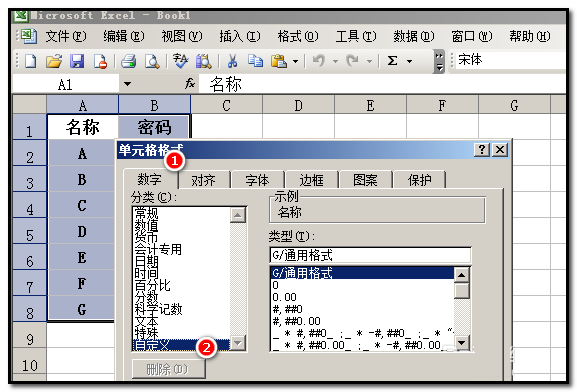The image size is (577, 392).
Task: Select 自定义 category
Action: pos(181,345)
